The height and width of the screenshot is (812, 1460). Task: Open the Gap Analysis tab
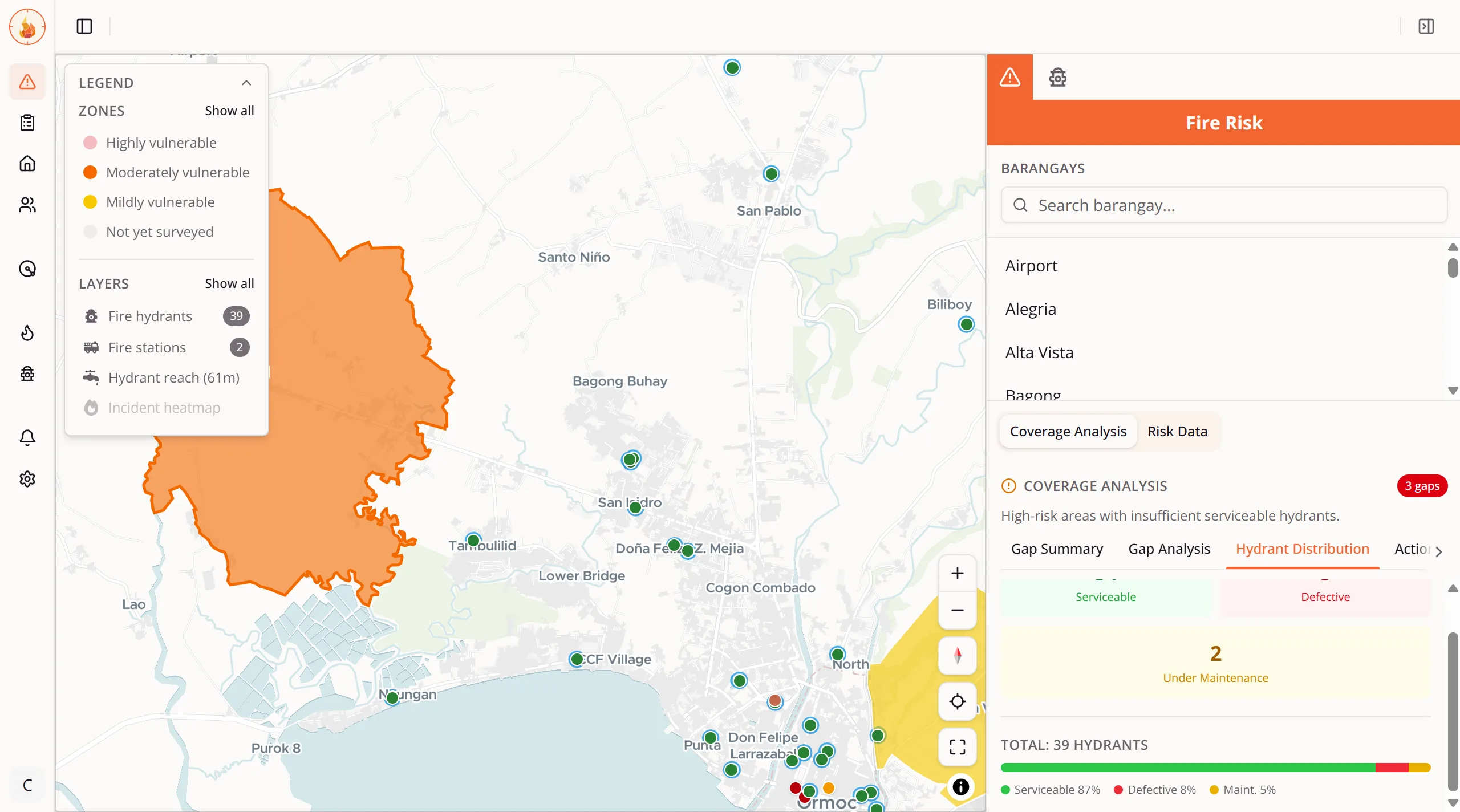(x=1169, y=549)
